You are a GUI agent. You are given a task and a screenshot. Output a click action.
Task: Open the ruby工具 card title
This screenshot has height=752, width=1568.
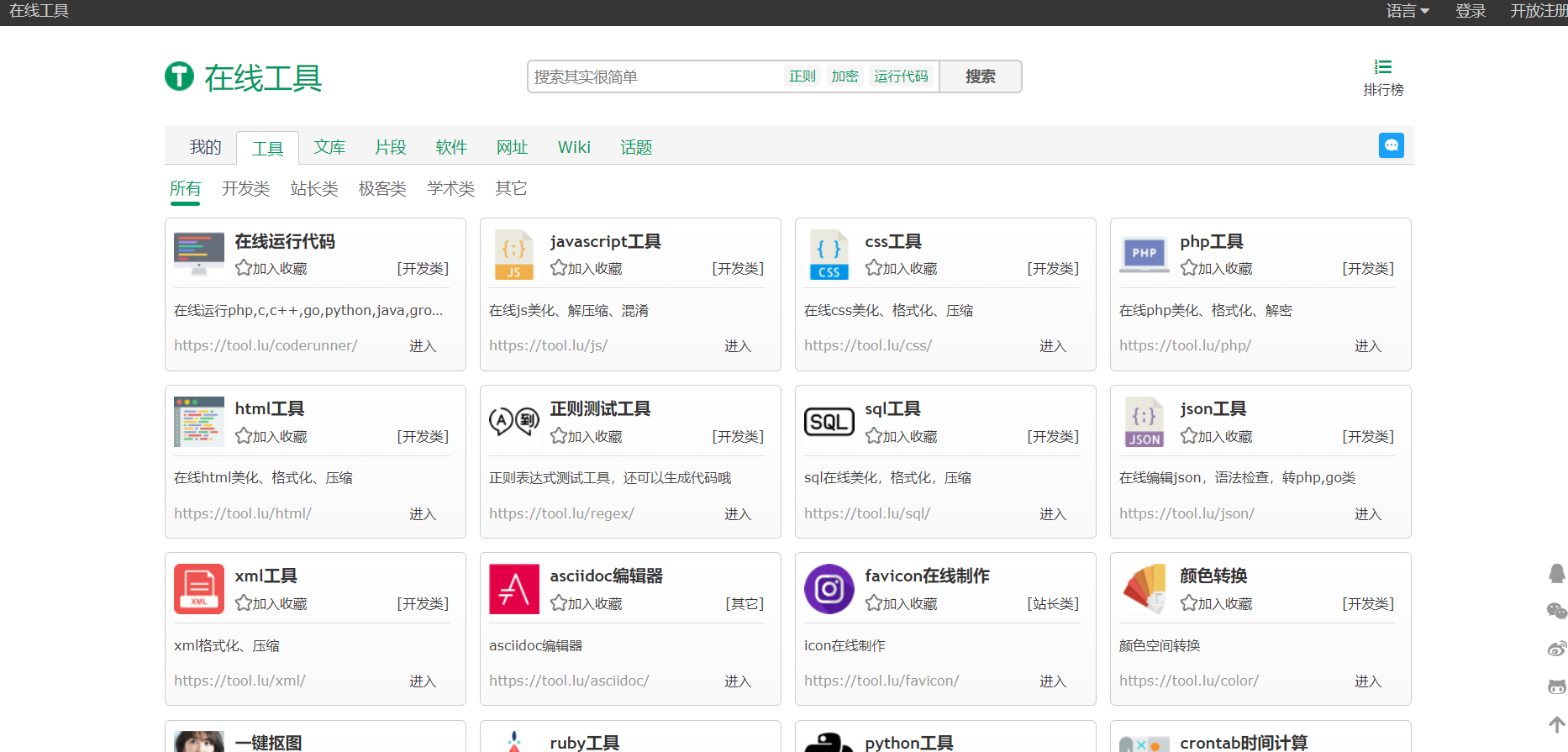pyautogui.click(x=585, y=743)
